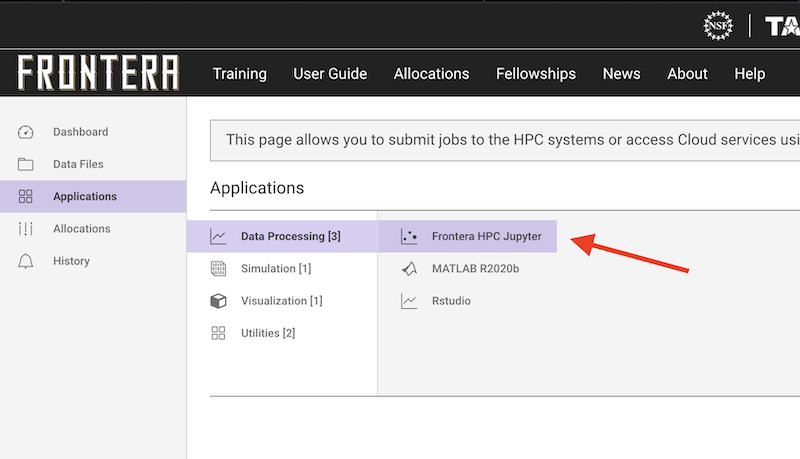The width and height of the screenshot is (800, 459).
Task: Click the History bell icon
Action: click(26, 261)
